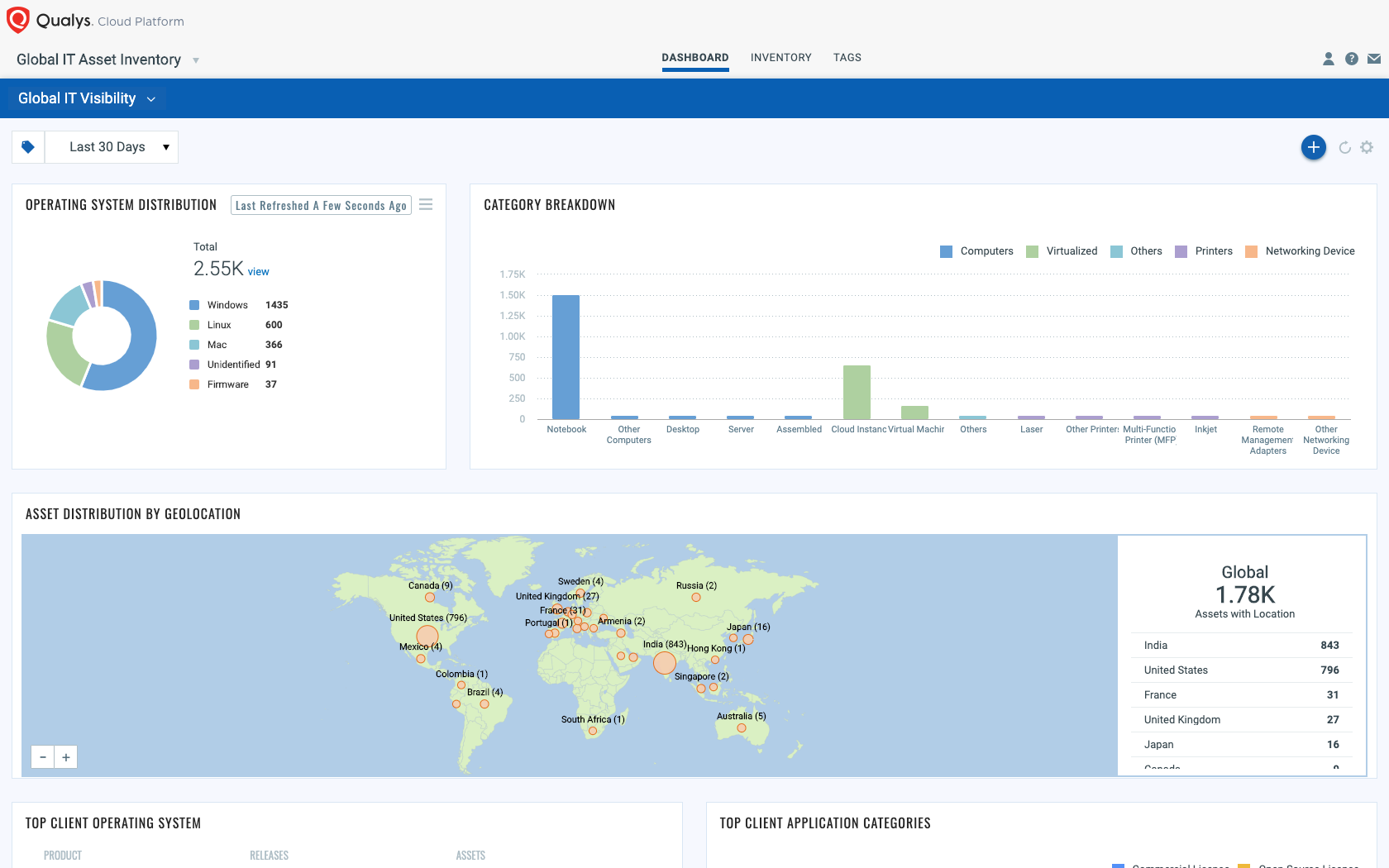Open the user profile icon
The width and height of the screenshot is (1389, 868).
pos(1329,59)
